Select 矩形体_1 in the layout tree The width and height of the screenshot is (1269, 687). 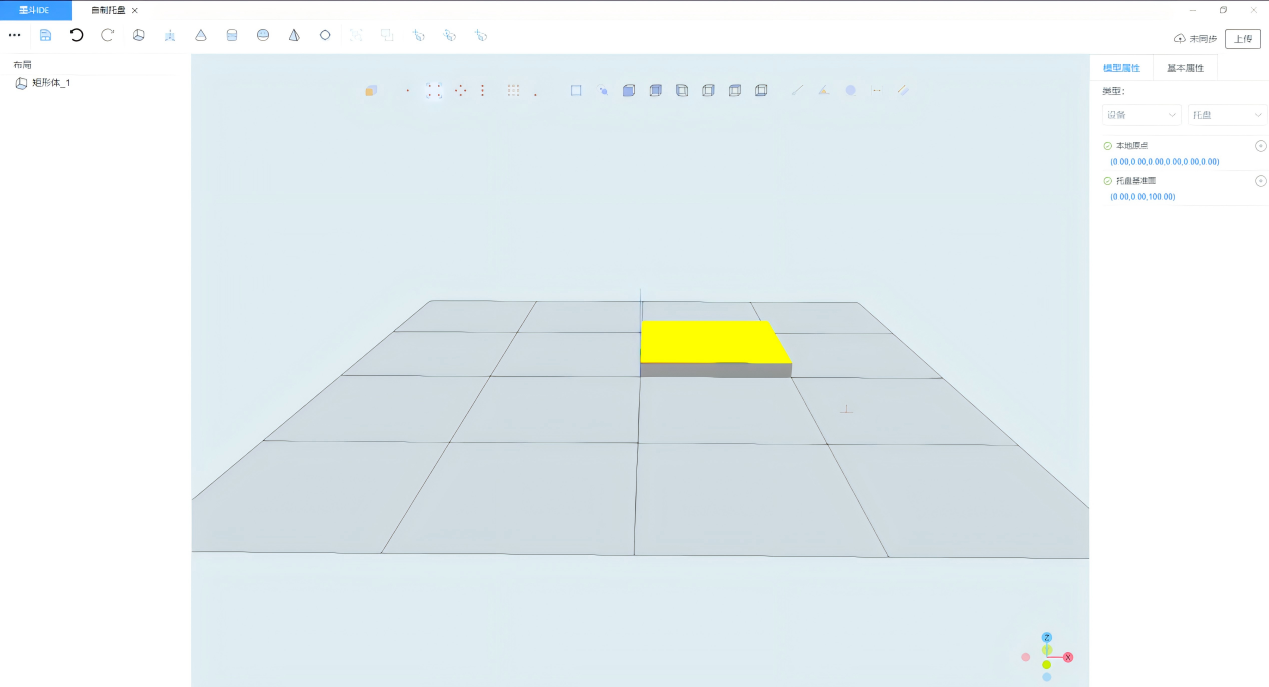tap(50, 83)
